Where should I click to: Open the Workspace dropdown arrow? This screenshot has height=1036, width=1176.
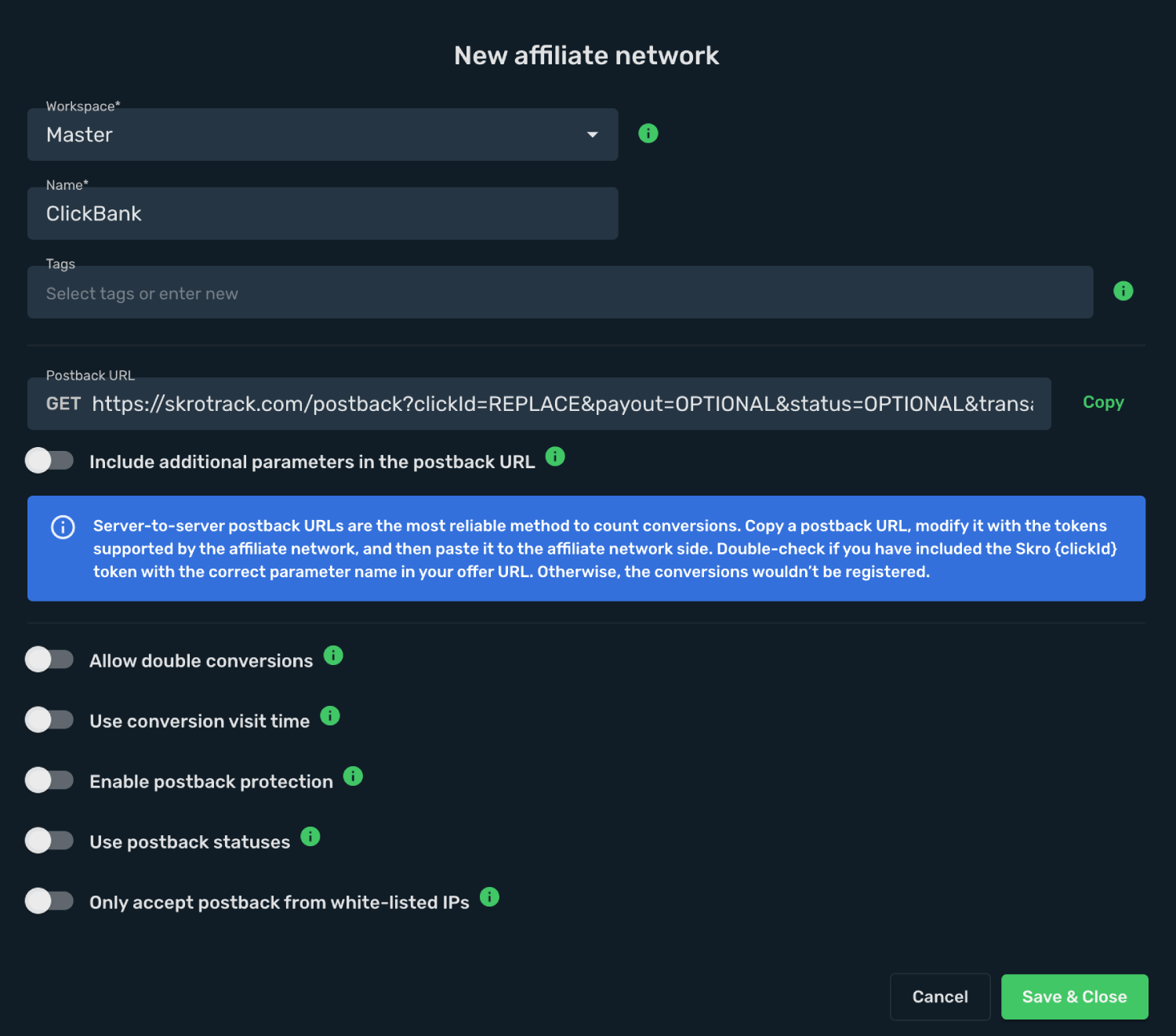(593, 135)
